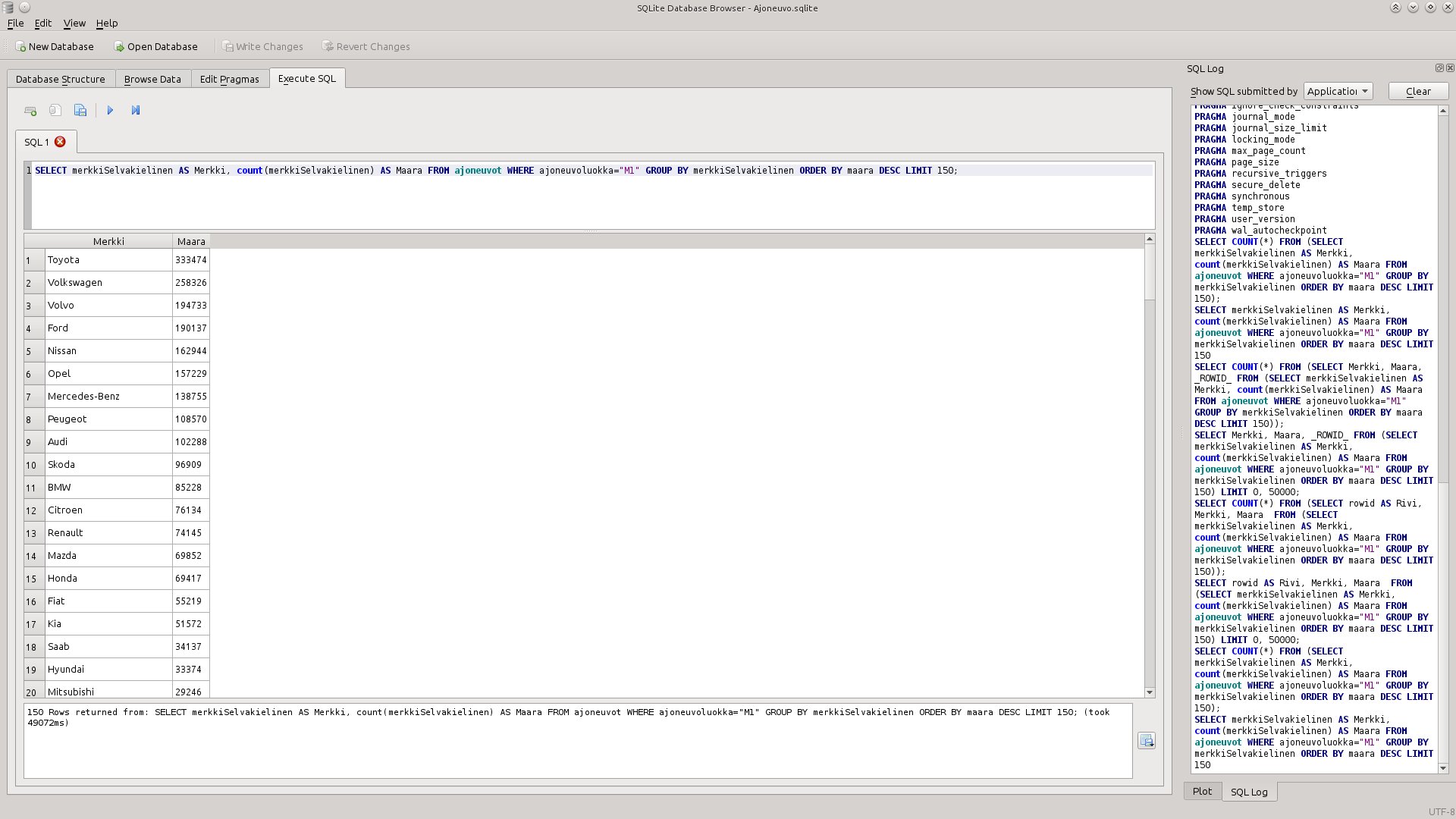
Task: Select the Nissan cell
Action: coord(108,350)
